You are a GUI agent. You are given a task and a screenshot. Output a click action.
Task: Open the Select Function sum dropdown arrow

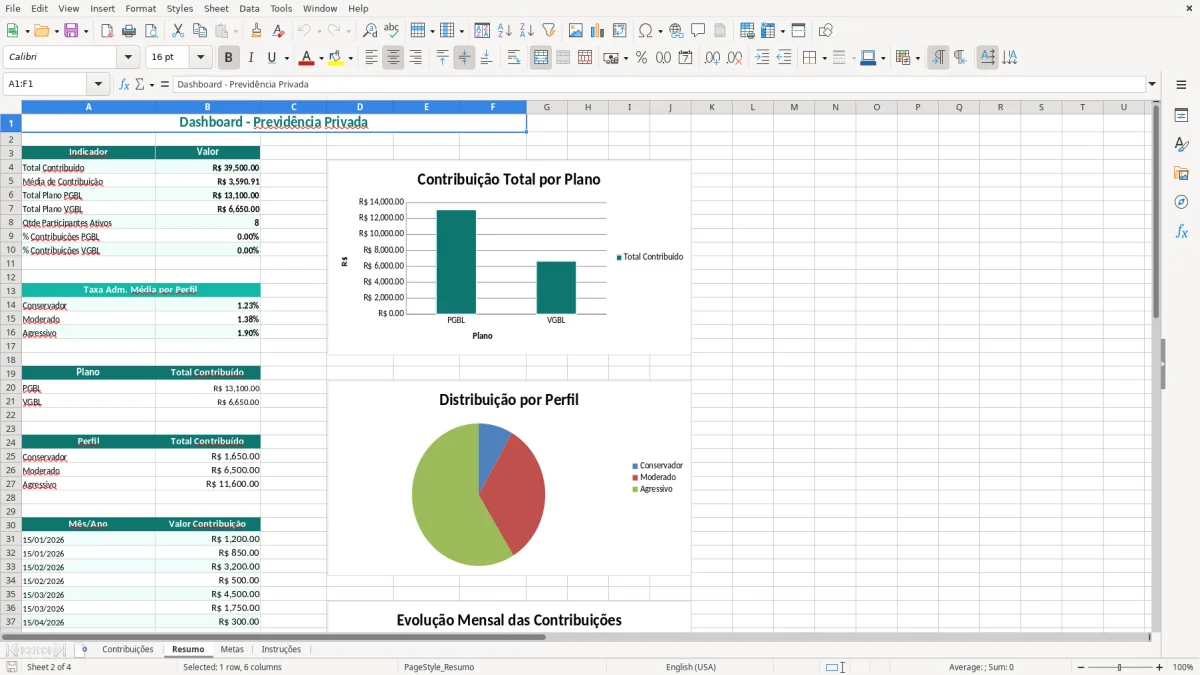click(152, 84)
